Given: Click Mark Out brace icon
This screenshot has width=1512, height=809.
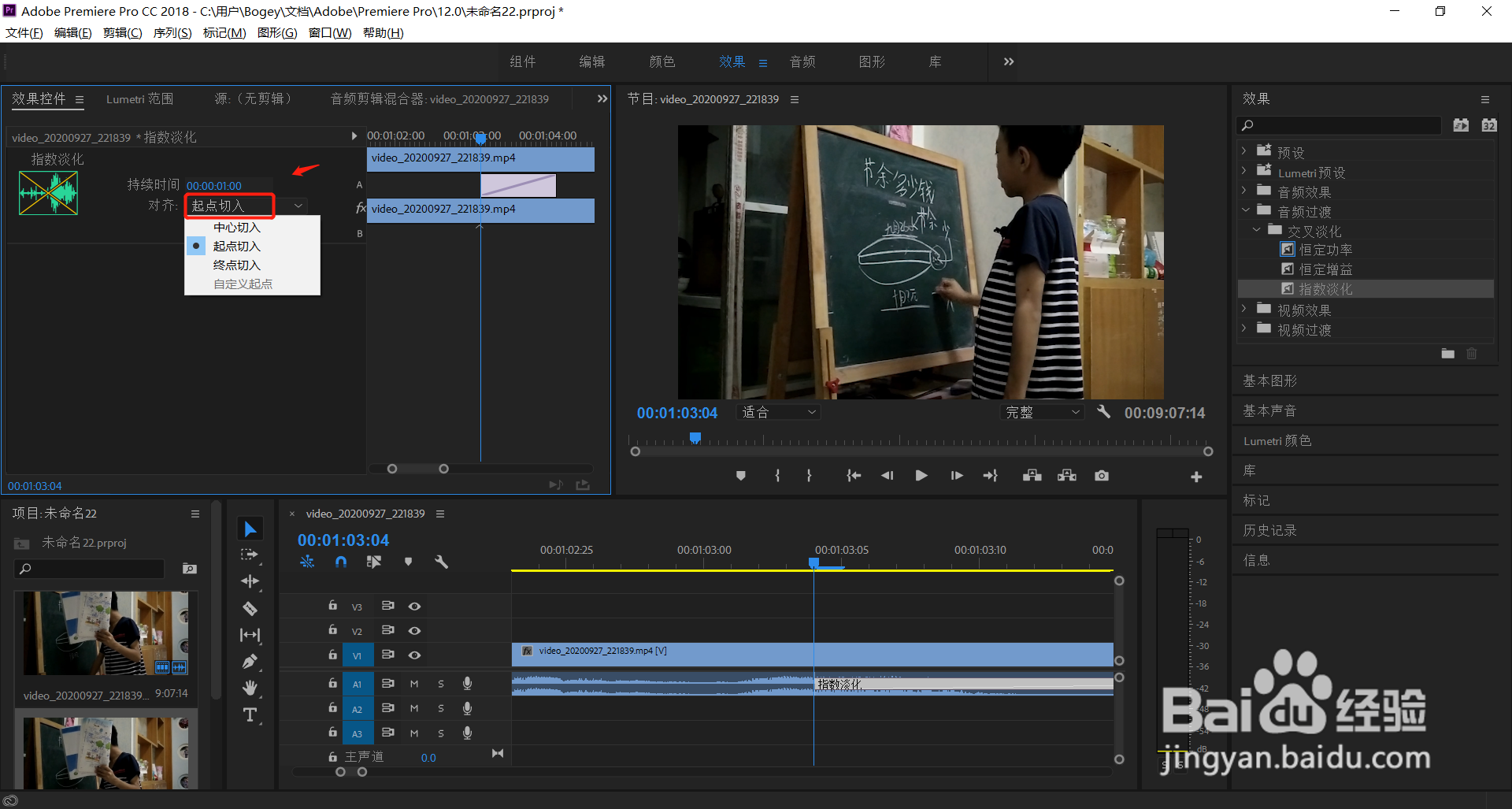Looking at the screenshot, I should (809, 476).
